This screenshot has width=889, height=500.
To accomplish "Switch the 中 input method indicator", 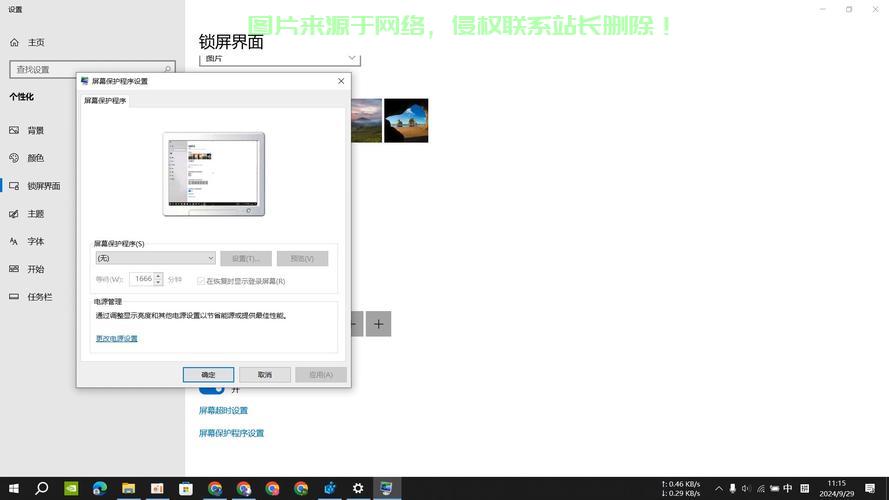I will (x=788, y=488).
